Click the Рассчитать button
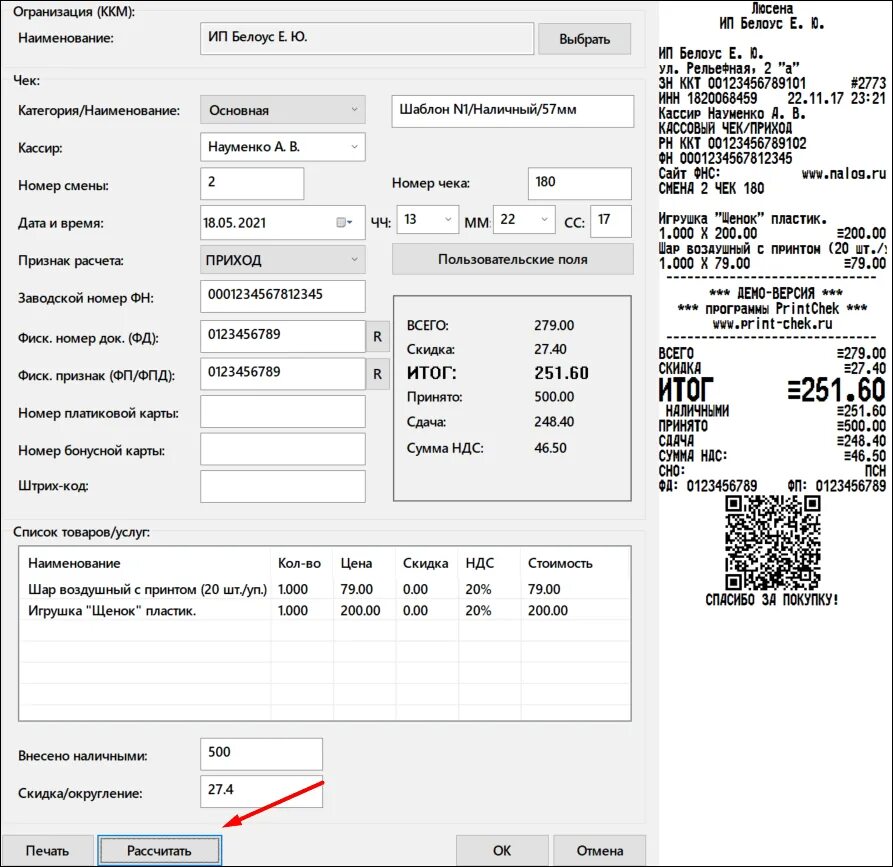 159,850
